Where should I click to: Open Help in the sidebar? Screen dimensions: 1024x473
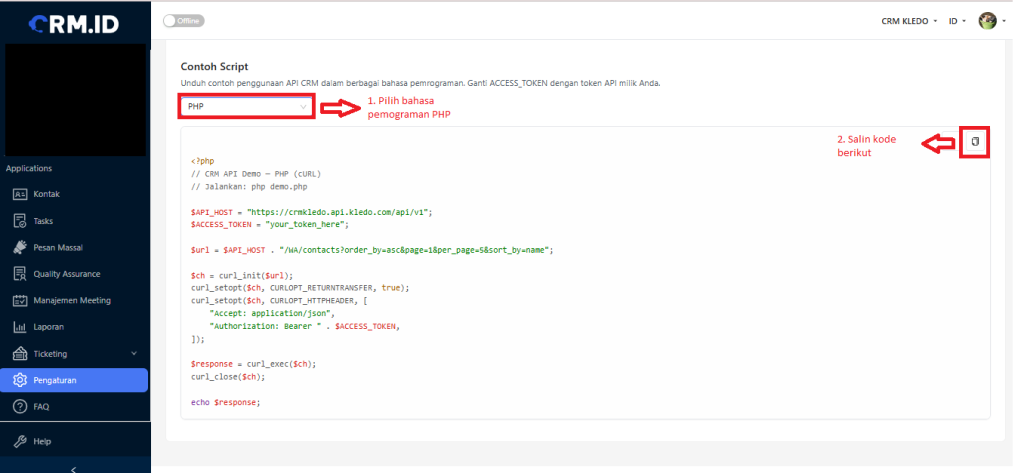pyautogui.click(x=74, y=442)
